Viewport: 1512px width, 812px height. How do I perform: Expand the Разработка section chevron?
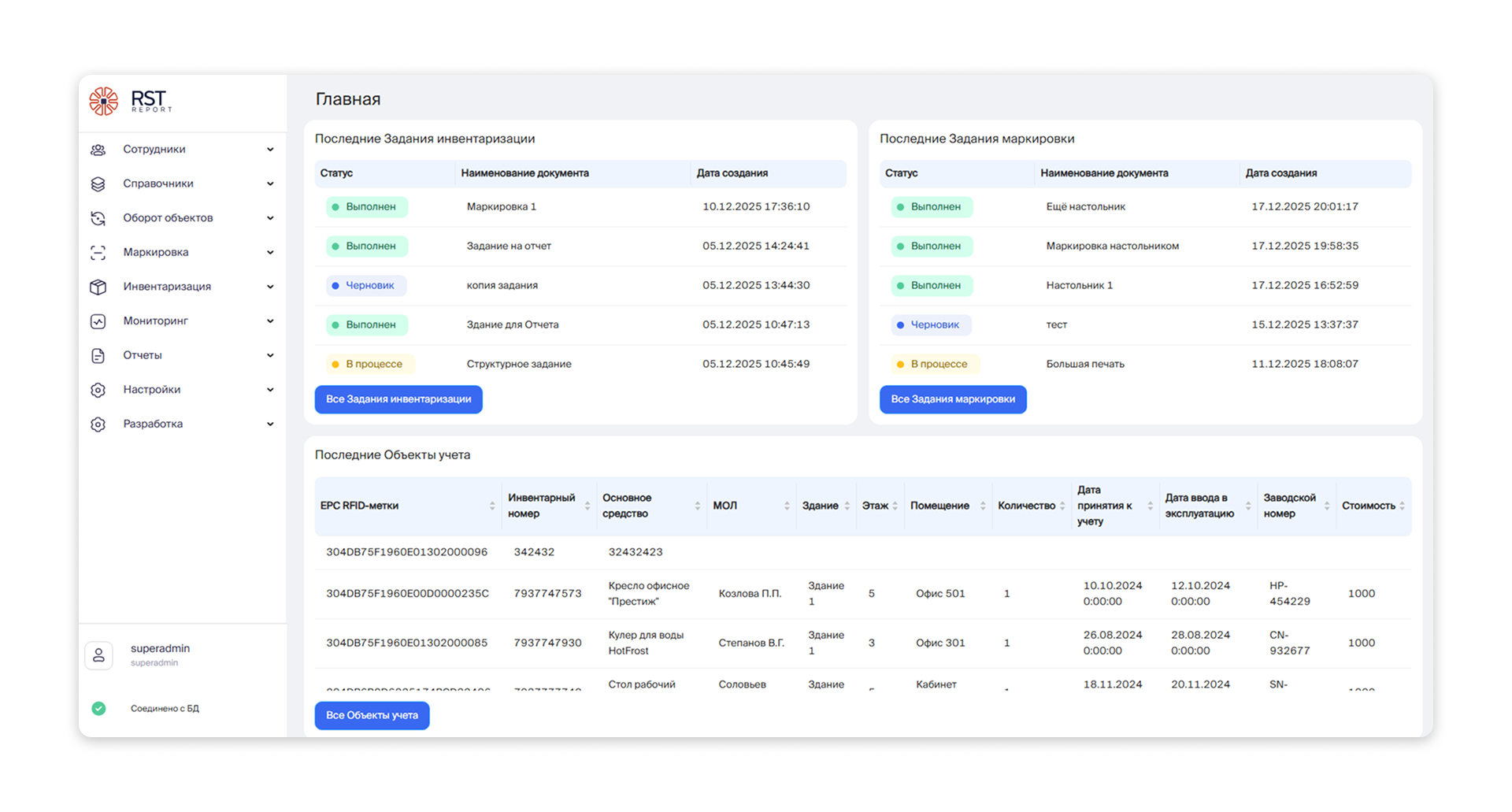[x=270, y=425]
